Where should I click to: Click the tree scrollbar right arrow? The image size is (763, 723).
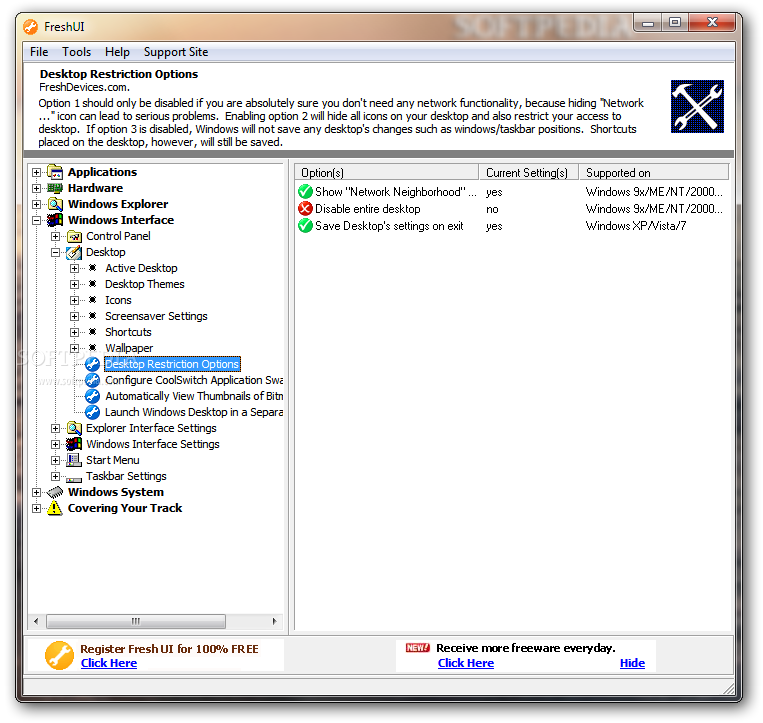(x=274, y=621)
